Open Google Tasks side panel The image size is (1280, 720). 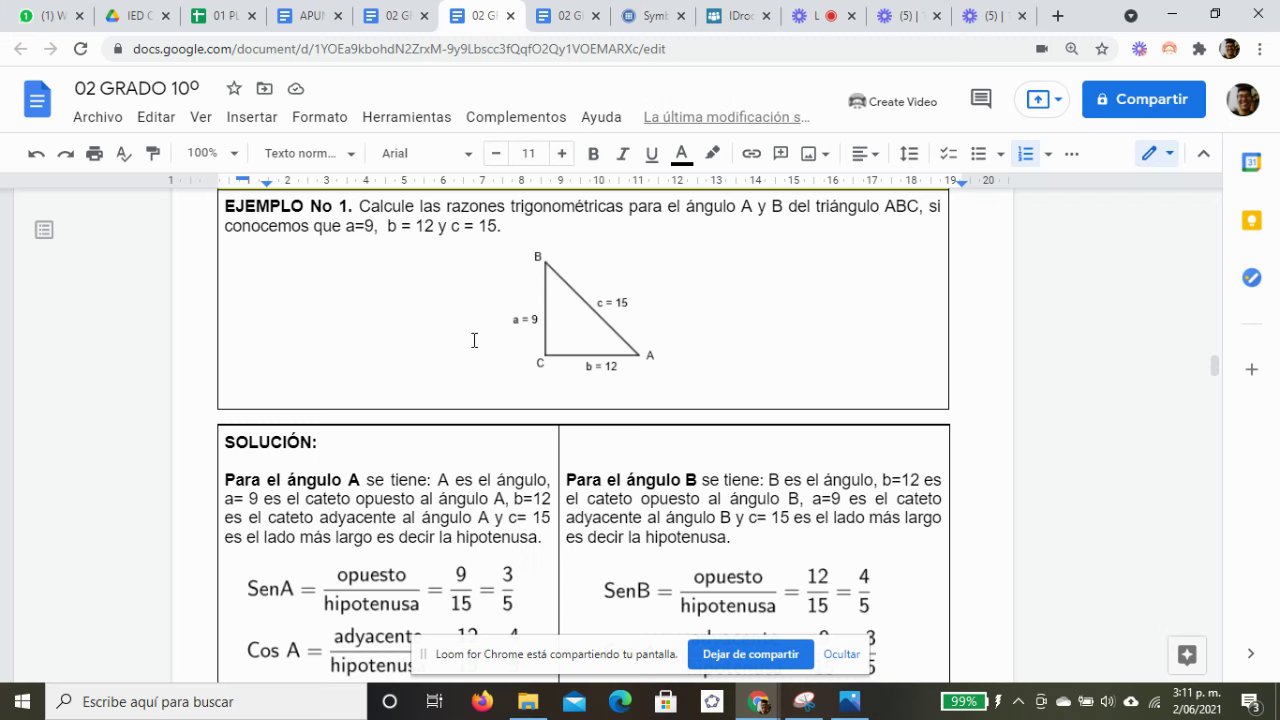tap(1251, 278)
